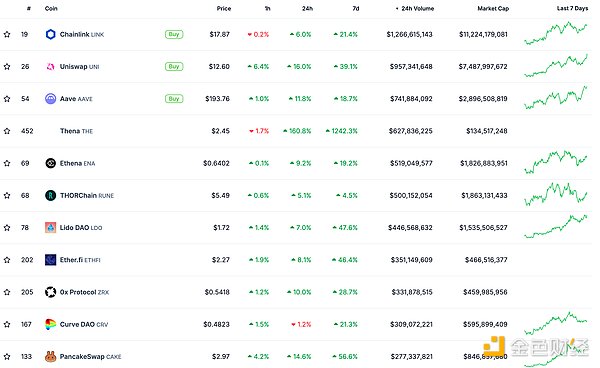The width and height of the screenshot is (600, 368).
Task: Toggle favorite star for 0x Protocol
Action: (7, 292)
